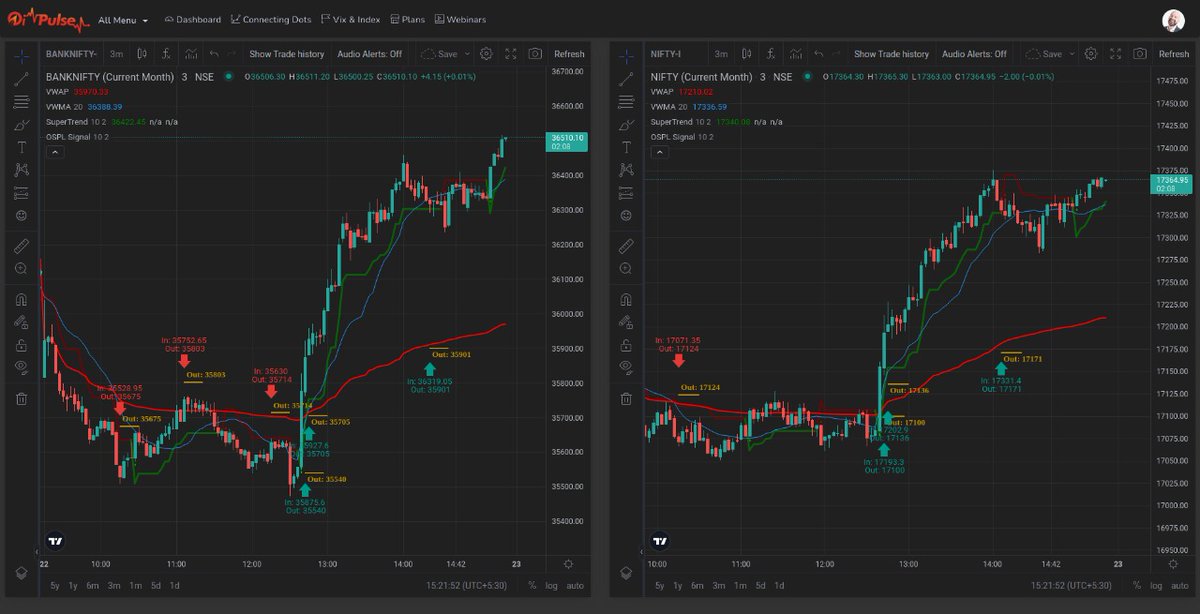Click BANKNIFTY symbol search field
This screenshot has height=614, width=1200.
pos(70,54)
